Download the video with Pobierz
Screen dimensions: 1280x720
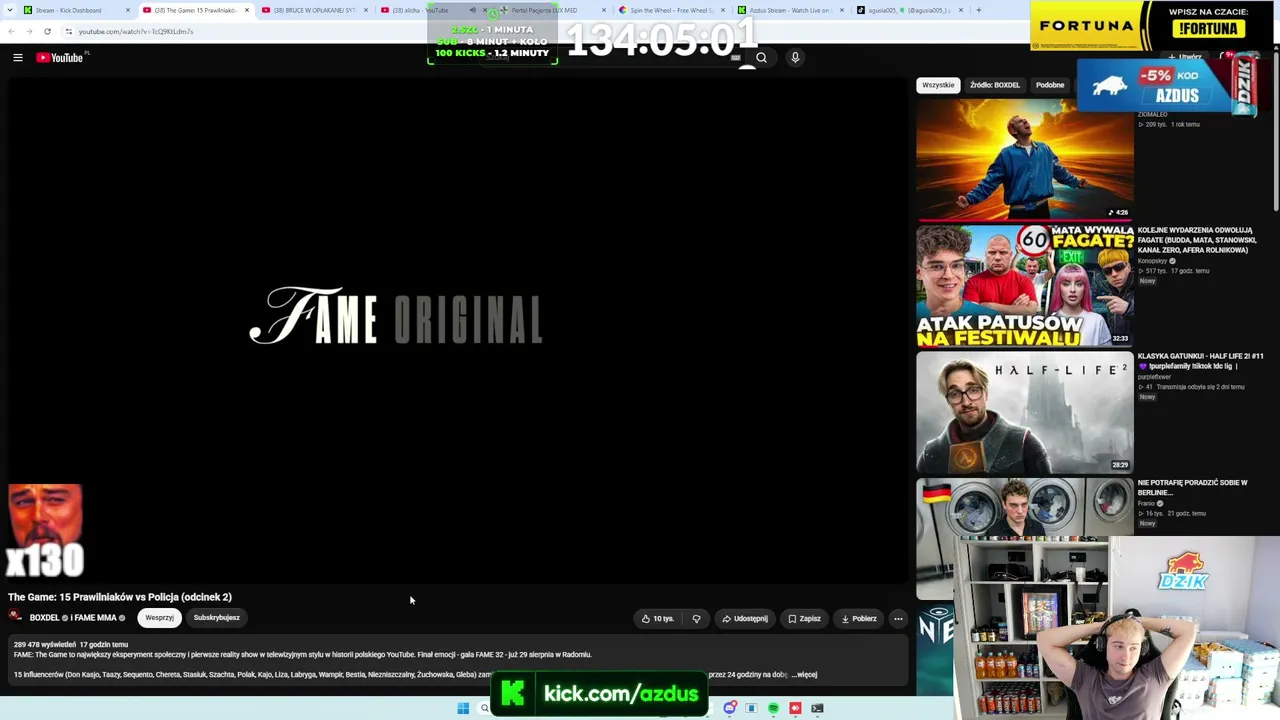(859, 618)
